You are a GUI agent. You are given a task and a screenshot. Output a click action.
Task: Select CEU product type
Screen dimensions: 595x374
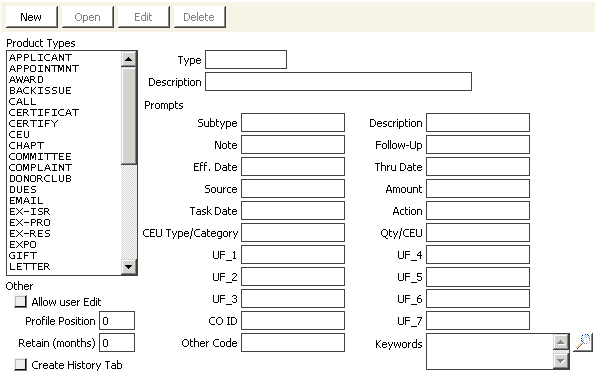tap(19, 135)
